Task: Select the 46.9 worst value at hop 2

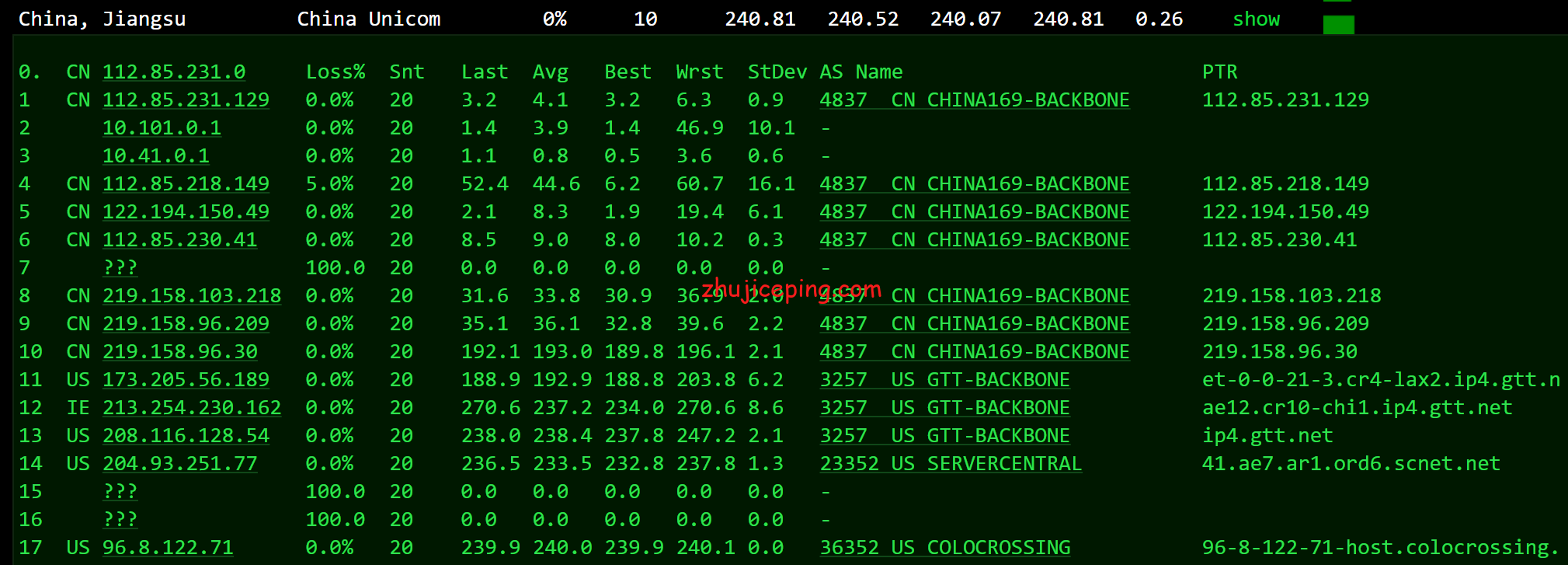Action: click(700, 128)
